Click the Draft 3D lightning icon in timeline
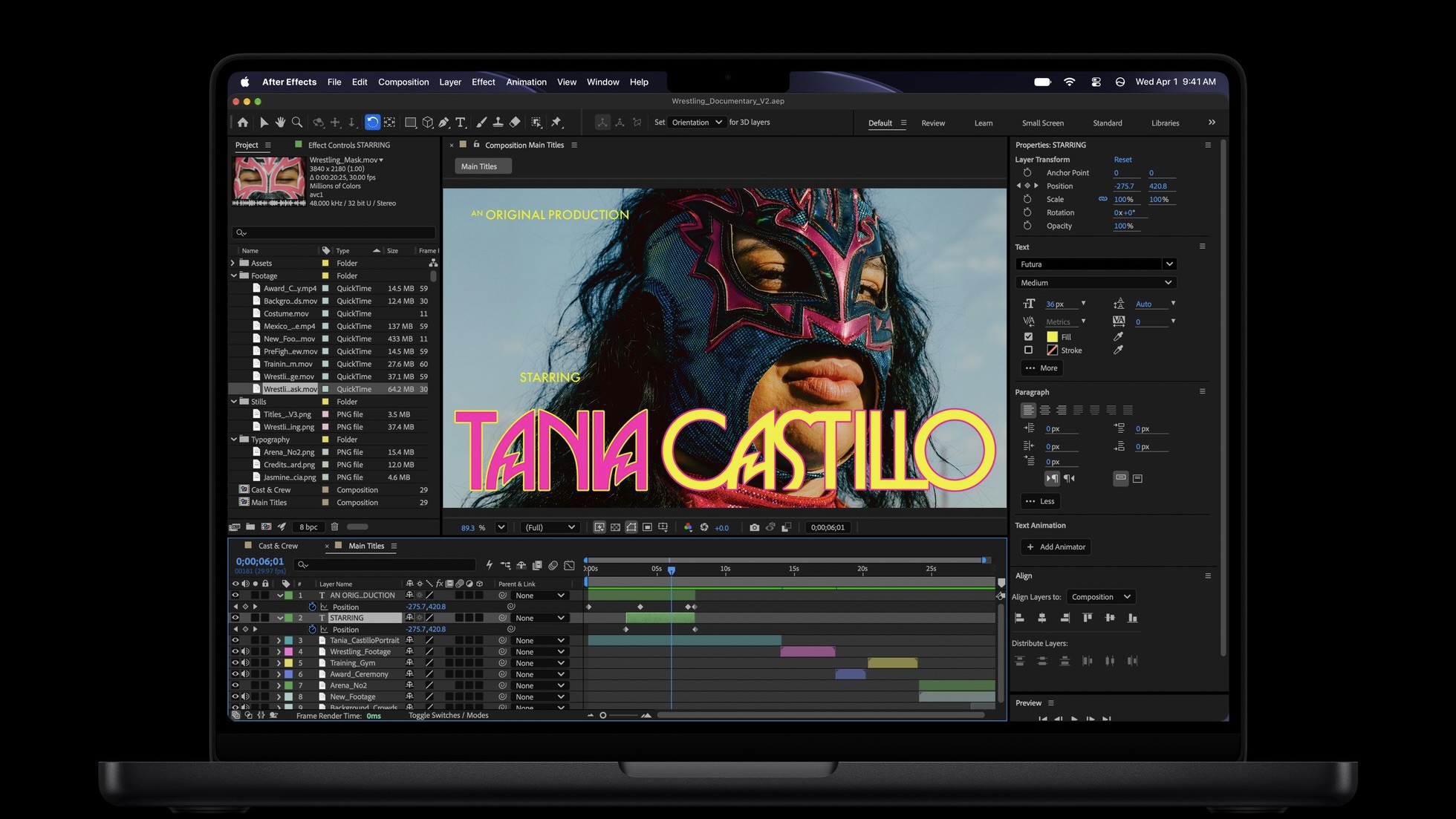The image size is (1456, 819). (489, 565)
